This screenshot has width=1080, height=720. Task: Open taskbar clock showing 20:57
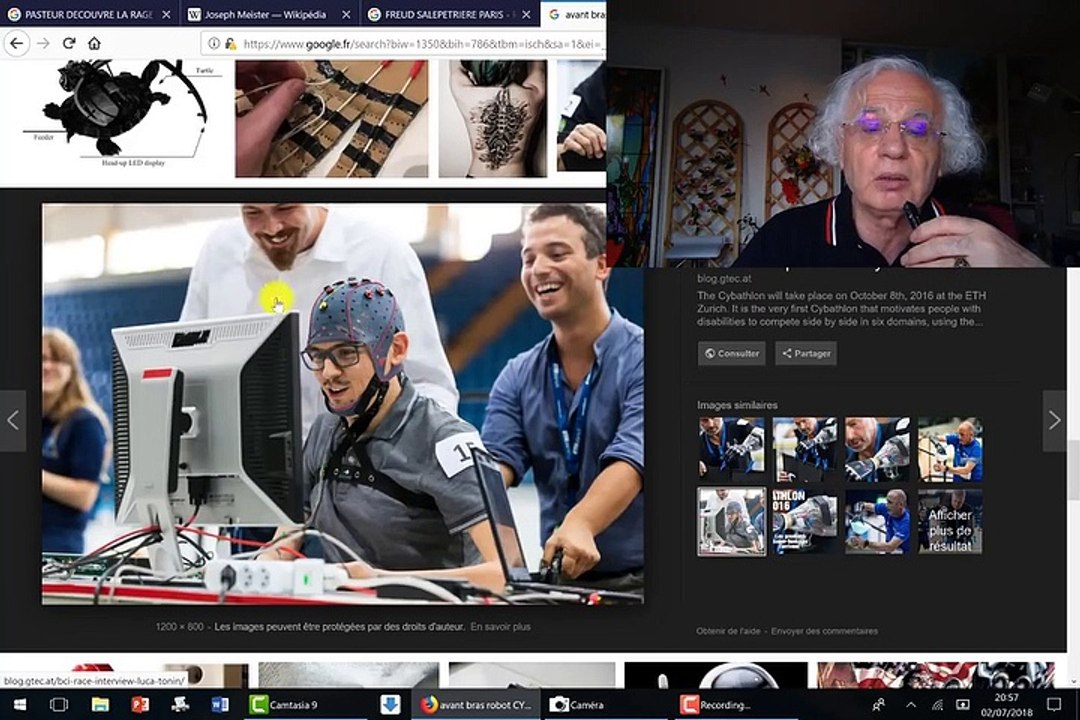tap(1006, 705)
